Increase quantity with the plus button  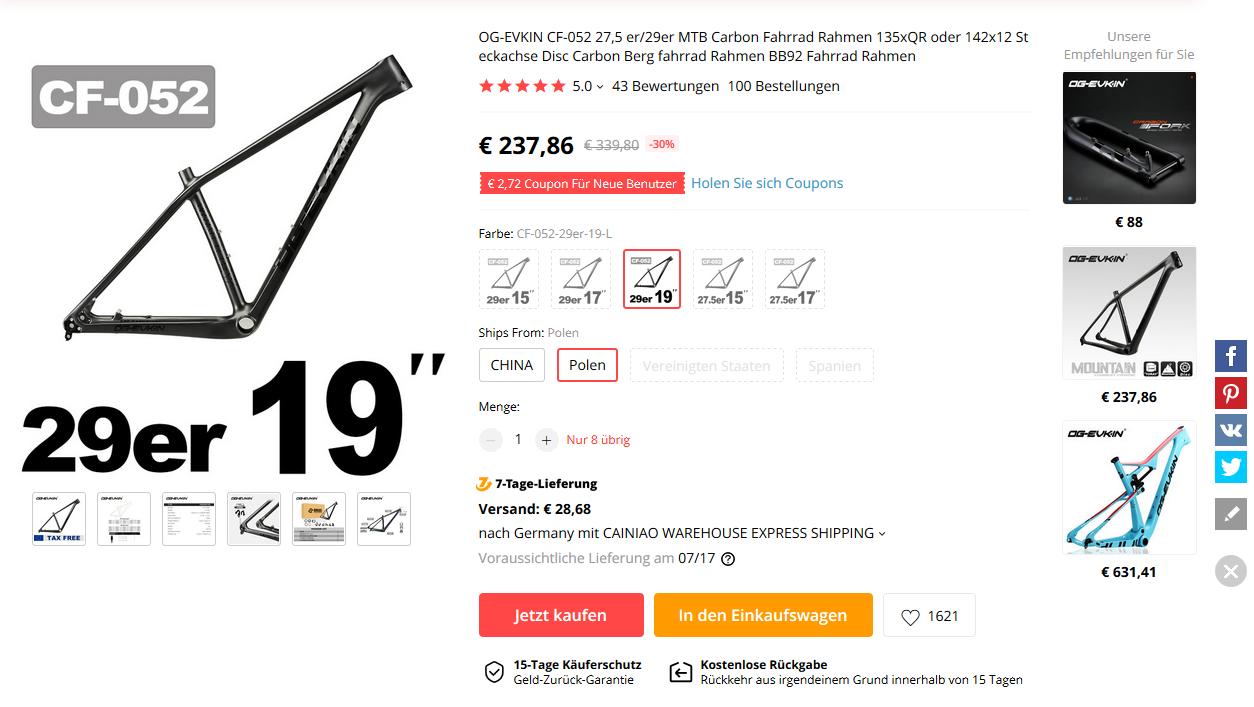click(x=546, y=440)
